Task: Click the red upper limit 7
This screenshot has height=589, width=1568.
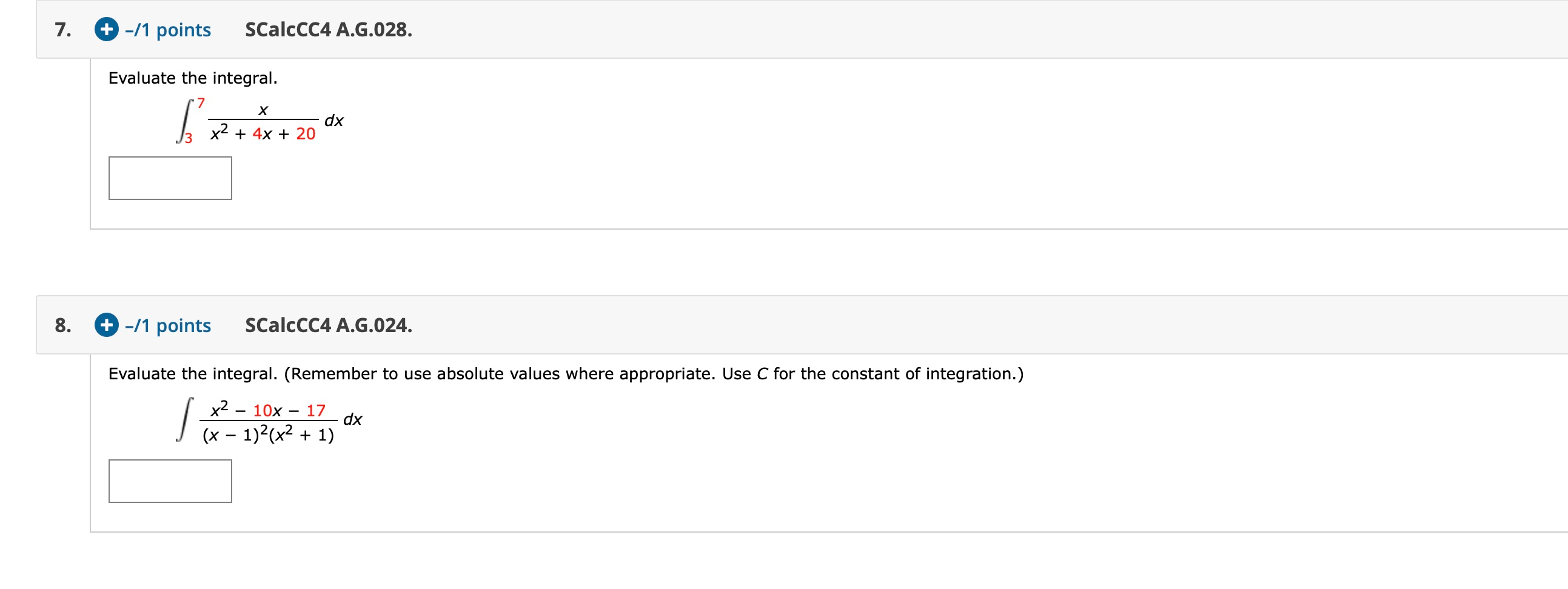Action: click(x=201, y=103)
